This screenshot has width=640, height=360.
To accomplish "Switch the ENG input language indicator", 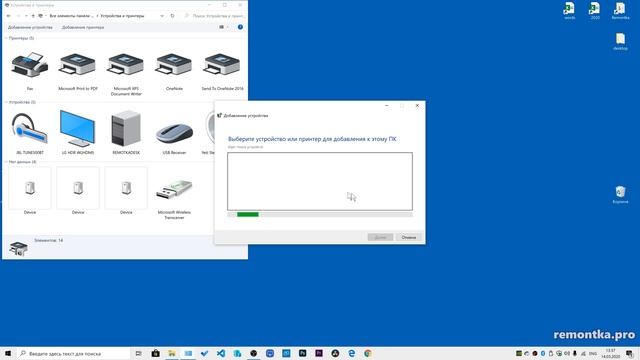I will pos(593,353).
